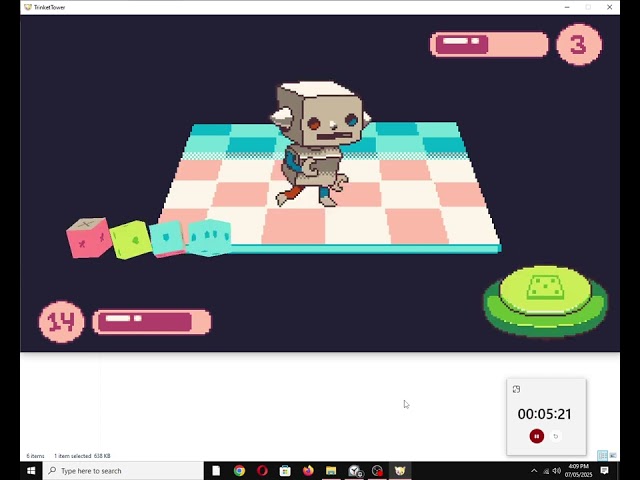Minimize the TrinketTower window
640x480 pixels.
click(x=567, y=7)
